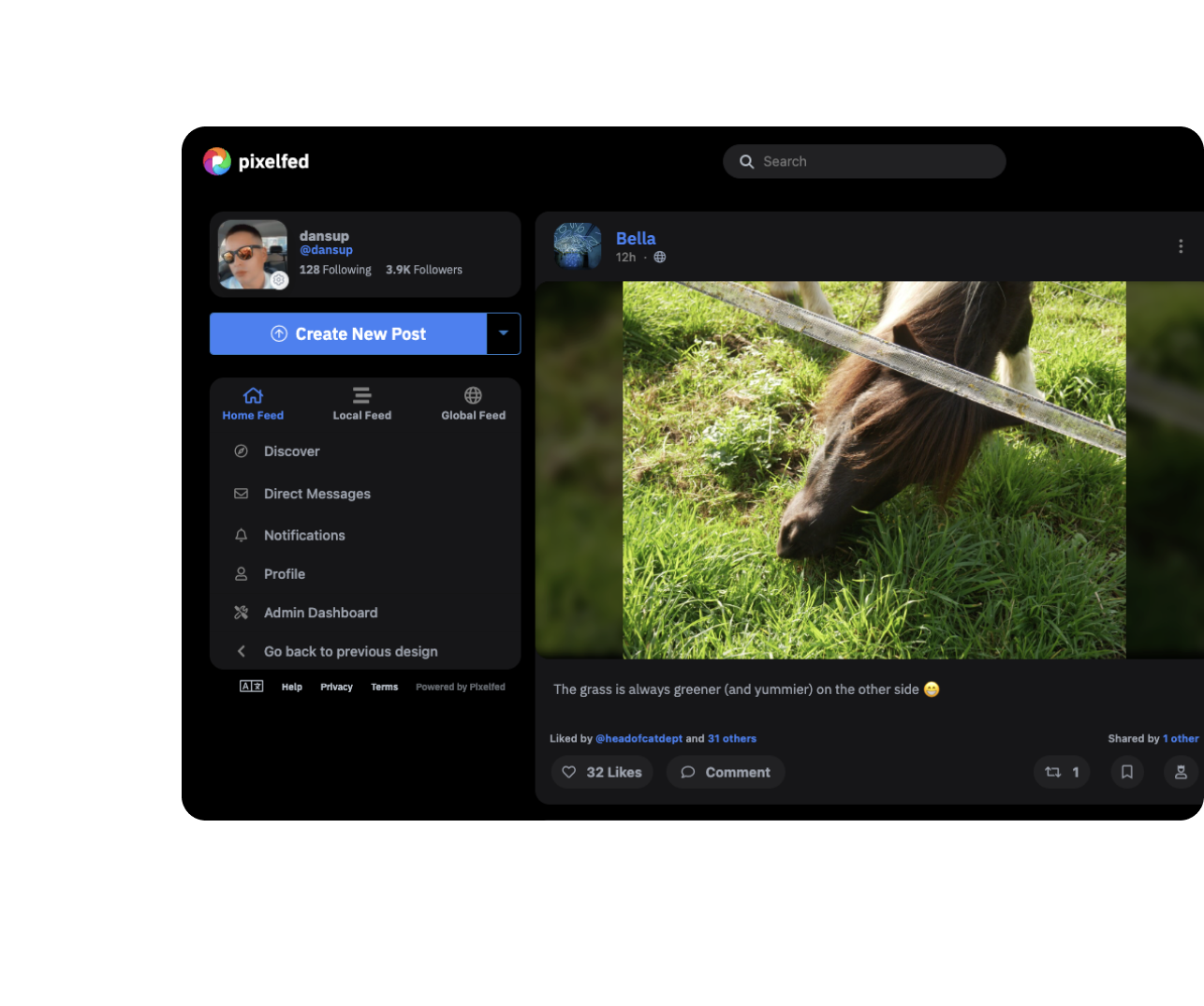The height and width of the screenshot is (1006, 1204).
Task: Switch to the Home Feed tab
Action: click(253, 404)
